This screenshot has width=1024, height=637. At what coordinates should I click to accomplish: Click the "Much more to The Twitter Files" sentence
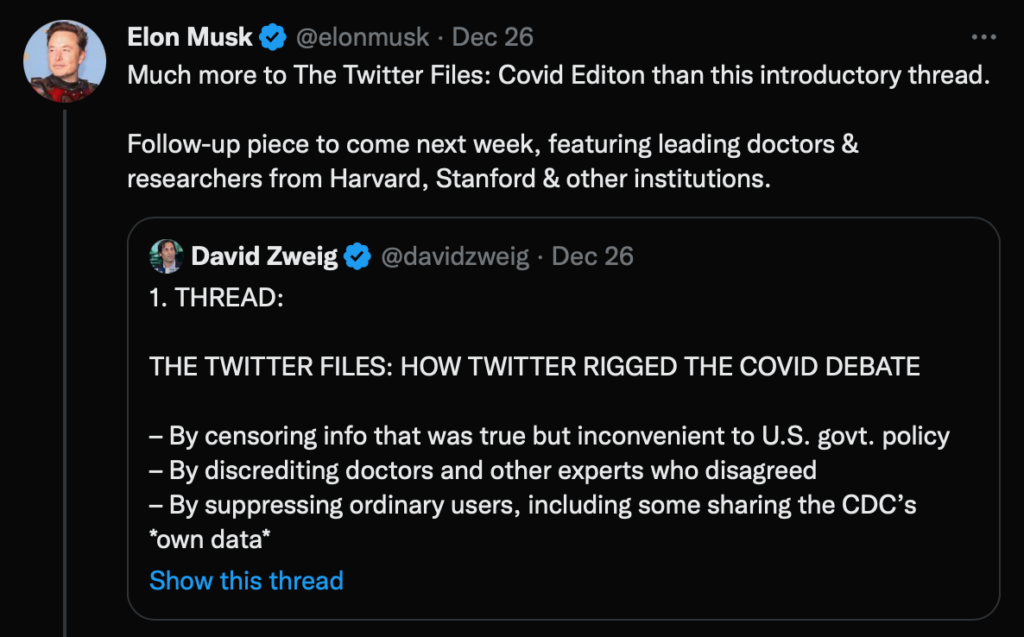point(558,78)
